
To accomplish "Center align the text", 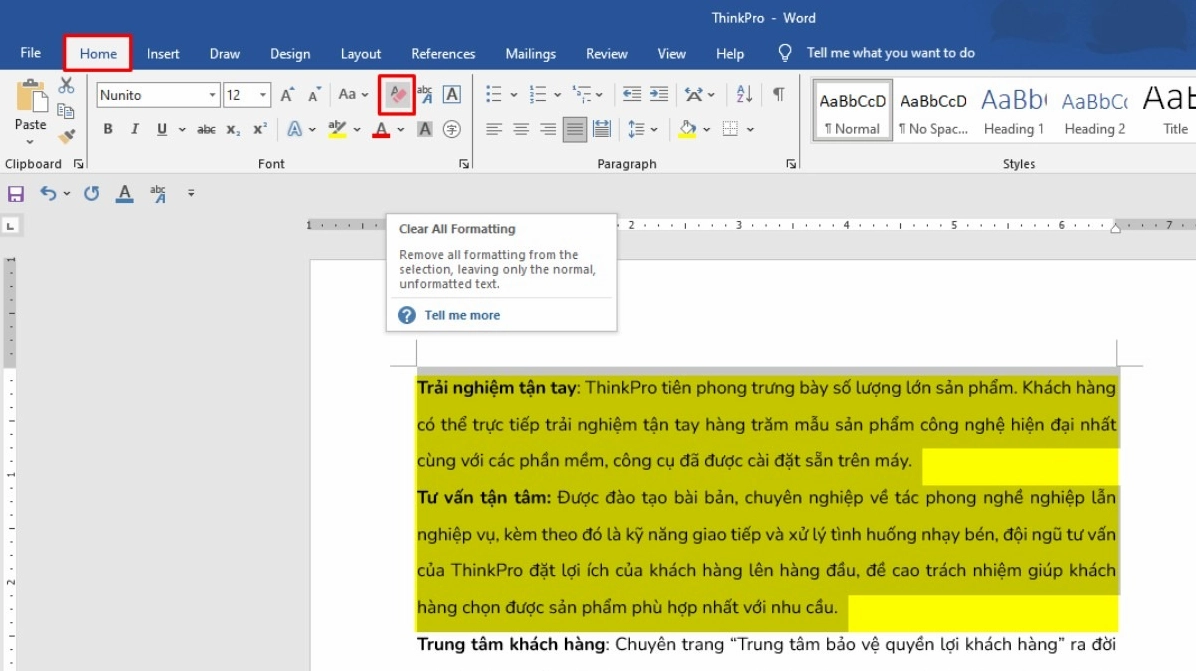I will click(521, 130).
